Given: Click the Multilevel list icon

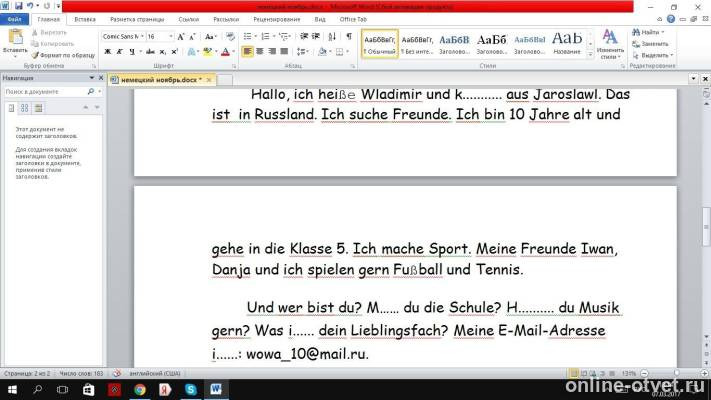Looking at the screenshot, I should [x=284, y=36].
